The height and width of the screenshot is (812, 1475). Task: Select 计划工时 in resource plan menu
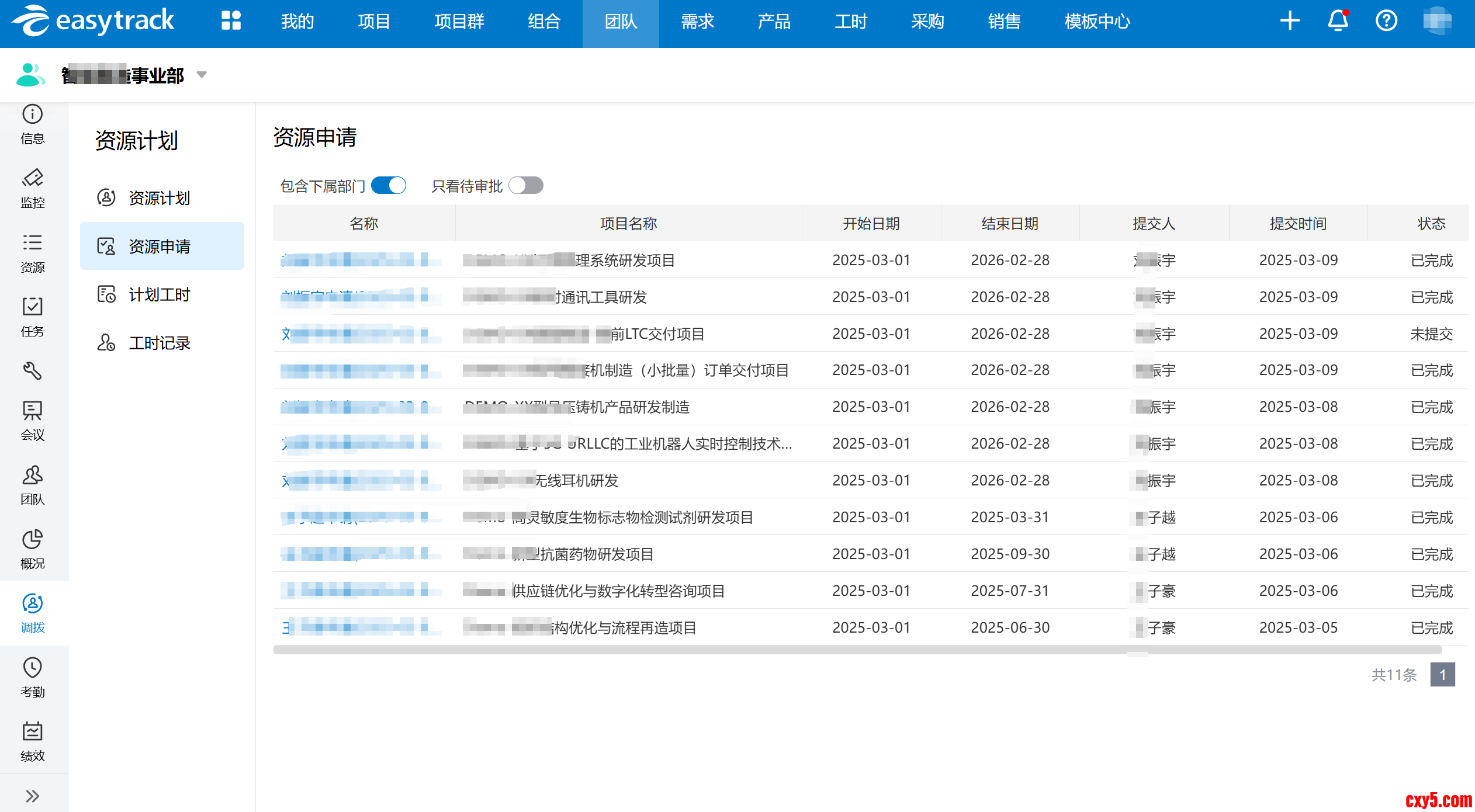160,295
